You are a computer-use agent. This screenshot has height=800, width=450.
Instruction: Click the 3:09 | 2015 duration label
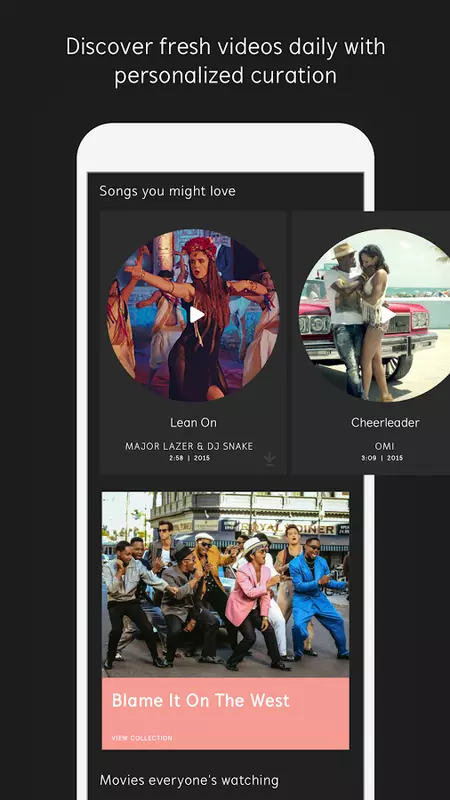[x=382, y=458]
